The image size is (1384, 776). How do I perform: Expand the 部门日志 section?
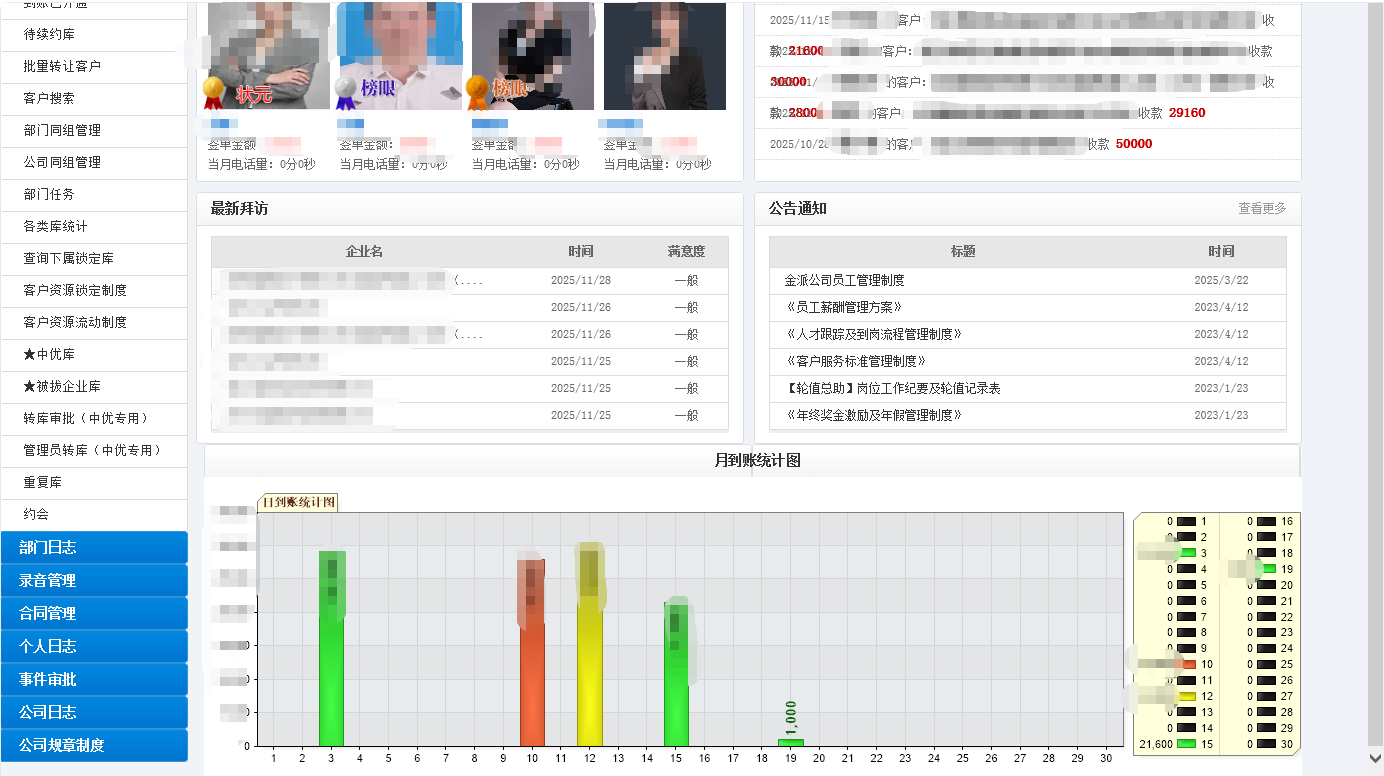[x=94, y=547]
